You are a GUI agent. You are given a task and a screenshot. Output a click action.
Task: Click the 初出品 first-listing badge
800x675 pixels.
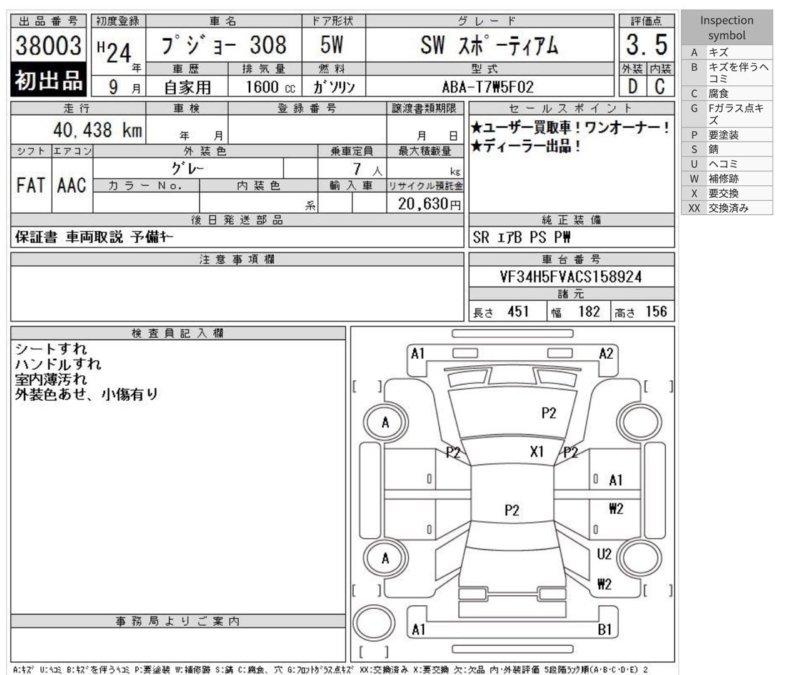tap(47, 79)
